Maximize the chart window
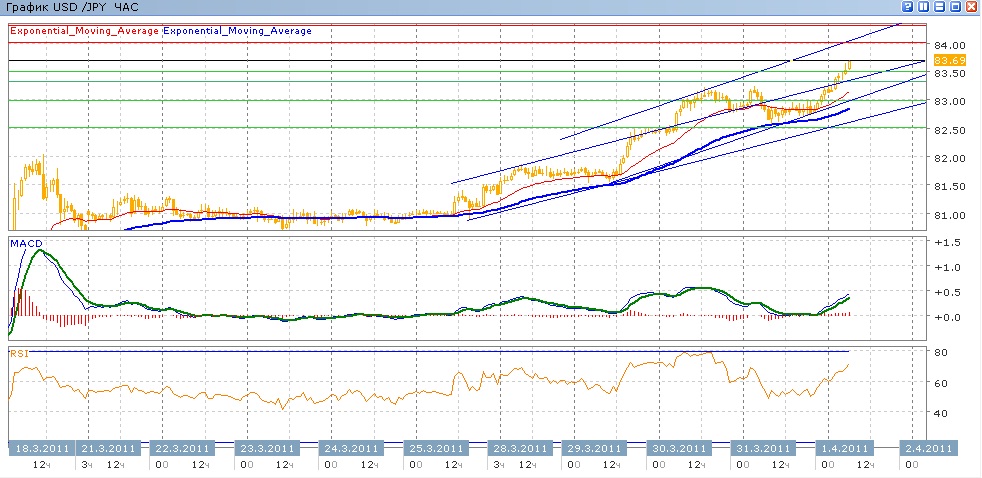 pyautogui.click(x=955, y=7)
